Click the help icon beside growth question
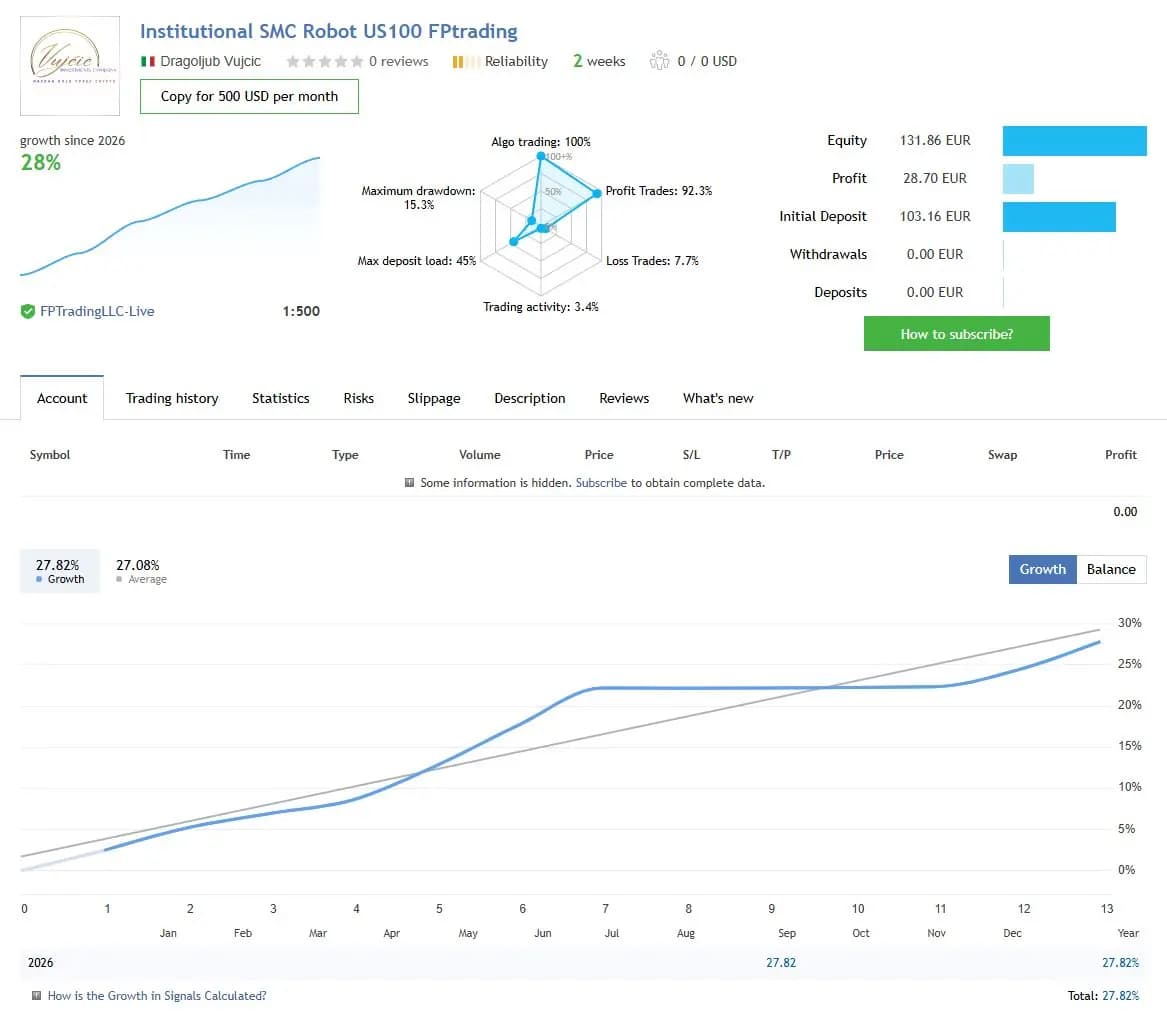The width and height of the screenshot is (1167, 1027). (x=36, y=995)
